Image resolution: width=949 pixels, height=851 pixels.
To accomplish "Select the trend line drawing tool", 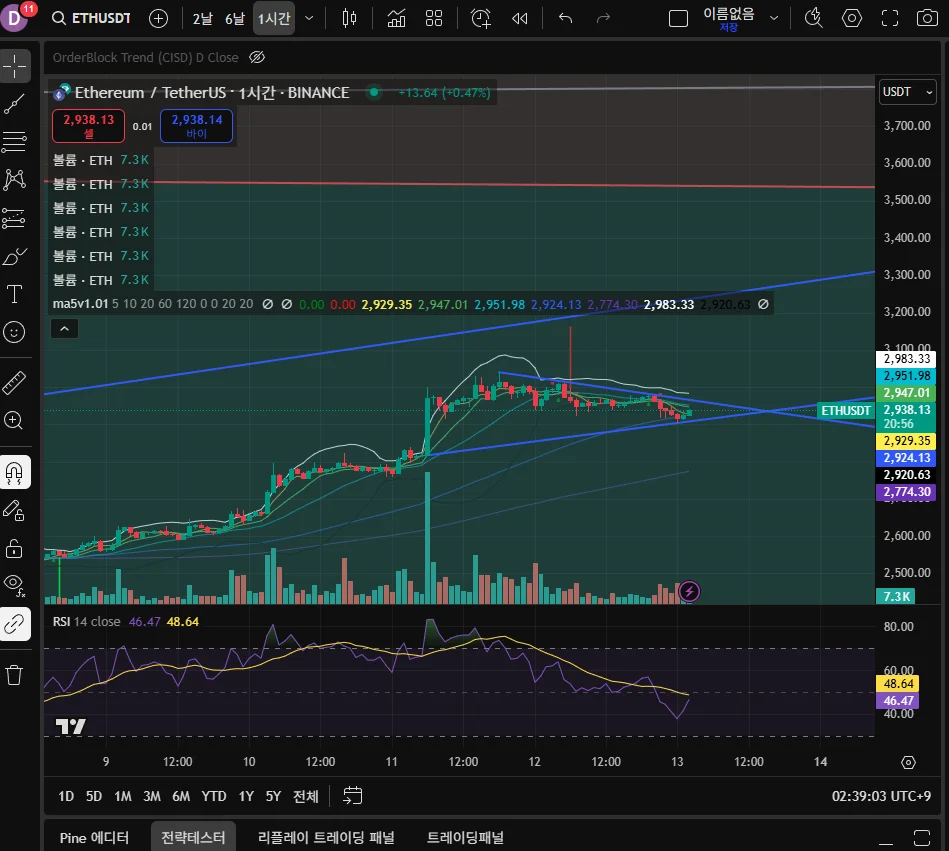I will click(15, 104).
